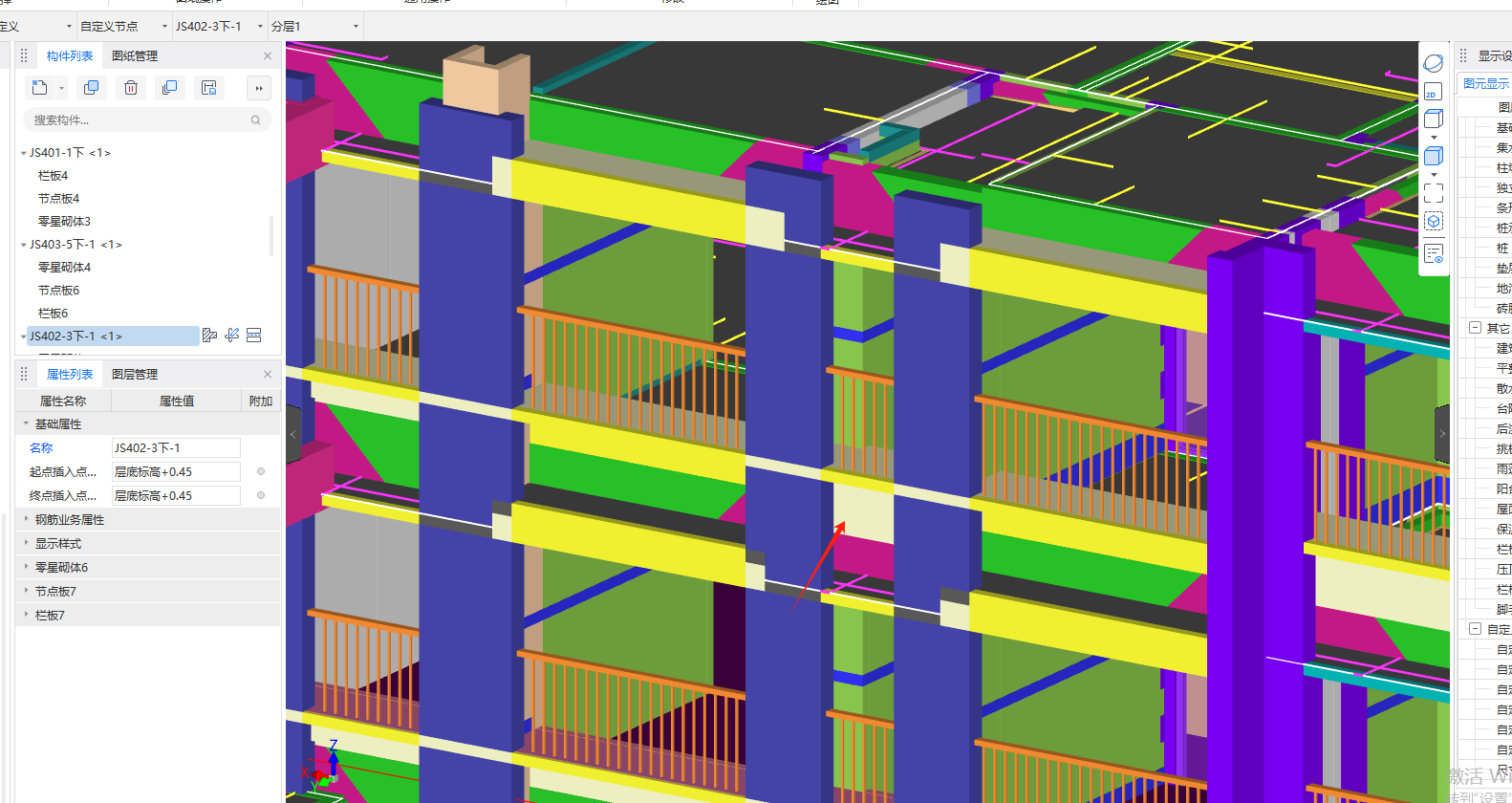Click the 构件列表 panel grip handle
Viewport: 1512px width, 803px height.
tap(25, 56)
